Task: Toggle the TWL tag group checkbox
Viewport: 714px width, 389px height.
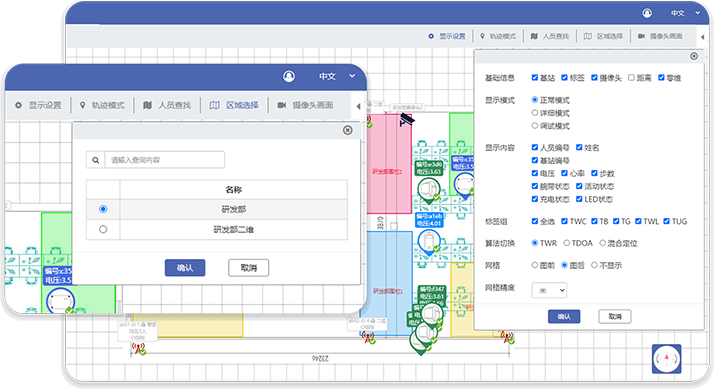Action: click(638, 221)
